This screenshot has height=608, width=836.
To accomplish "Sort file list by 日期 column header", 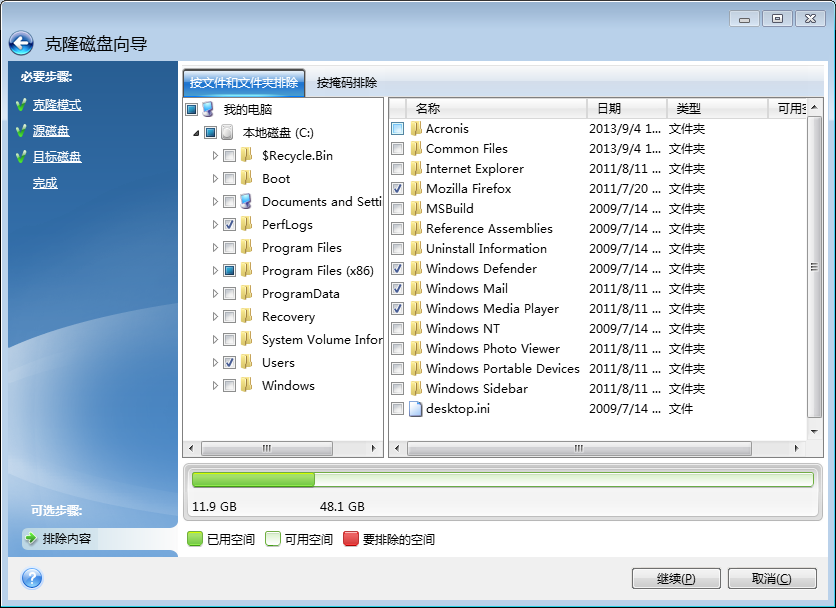I will click(627, 108).
